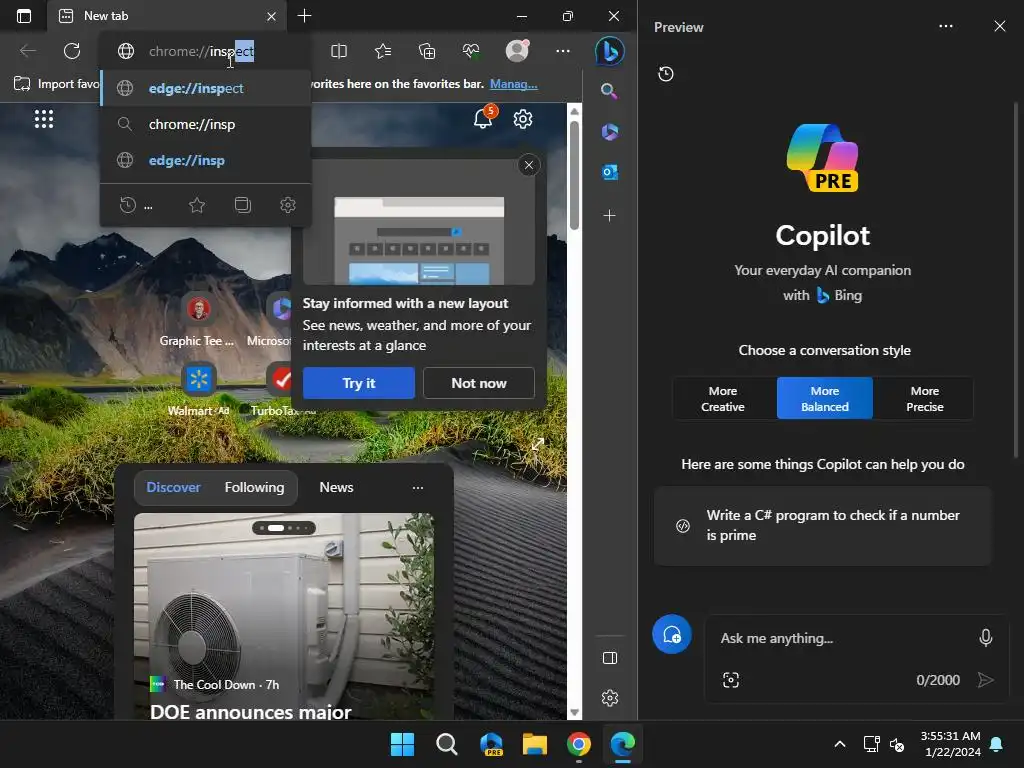Open Settings and more ellipsis in Edge toolbar
1024x768 pixels.
[x=563, y=51]
